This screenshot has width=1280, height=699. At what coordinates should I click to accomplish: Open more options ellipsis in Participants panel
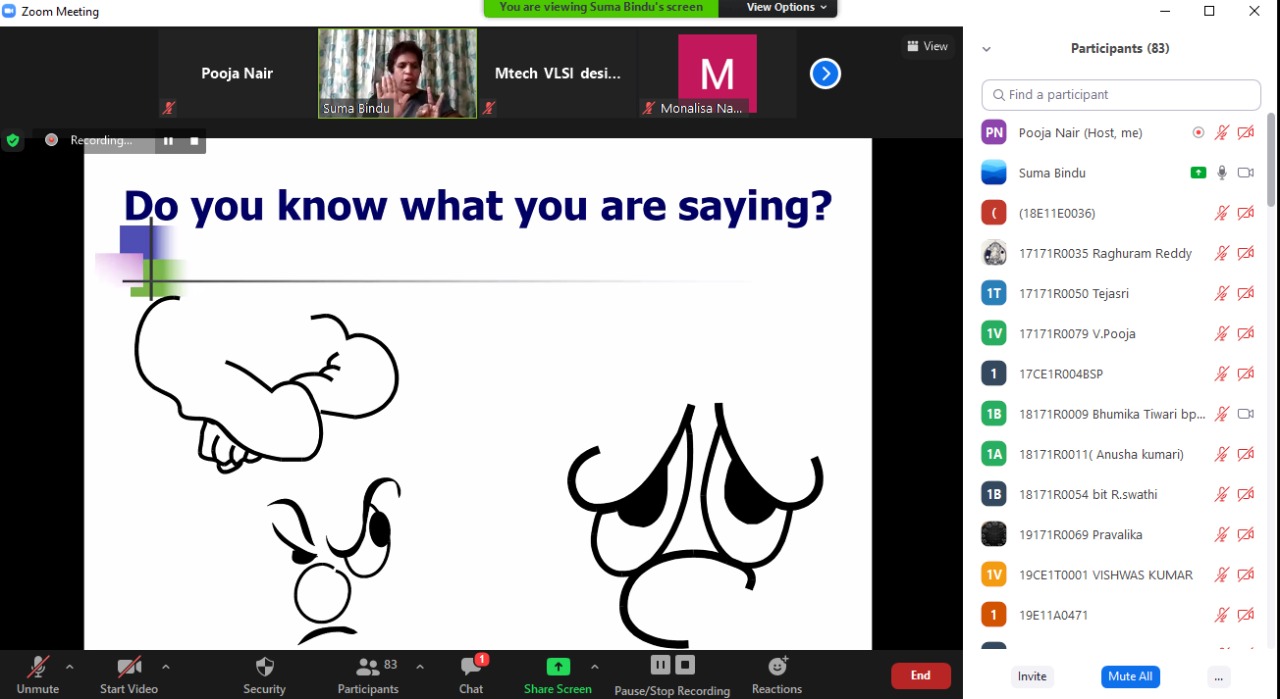1218,677
